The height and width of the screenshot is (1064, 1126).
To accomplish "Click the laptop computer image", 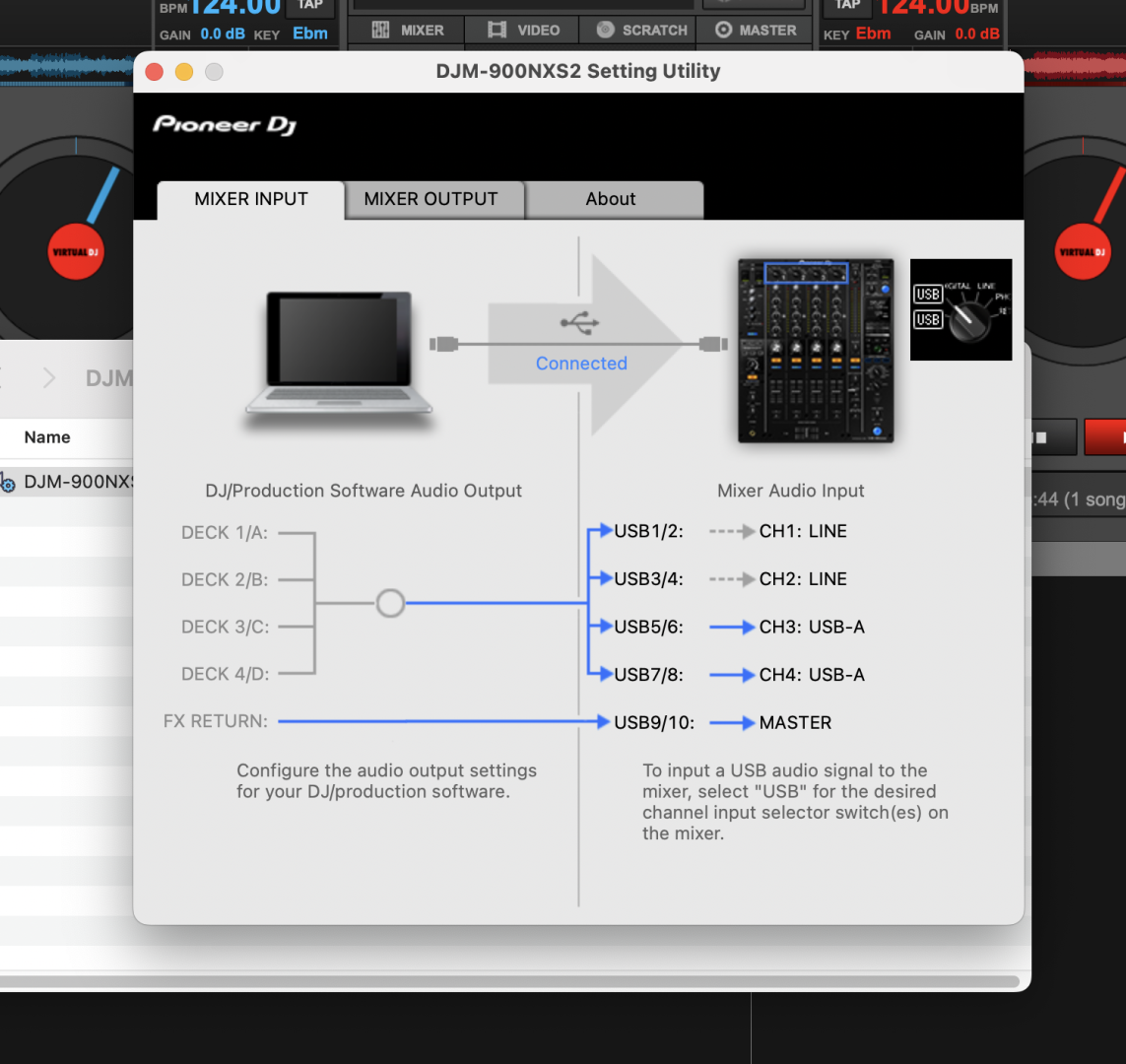I will [x=339, y=354].
